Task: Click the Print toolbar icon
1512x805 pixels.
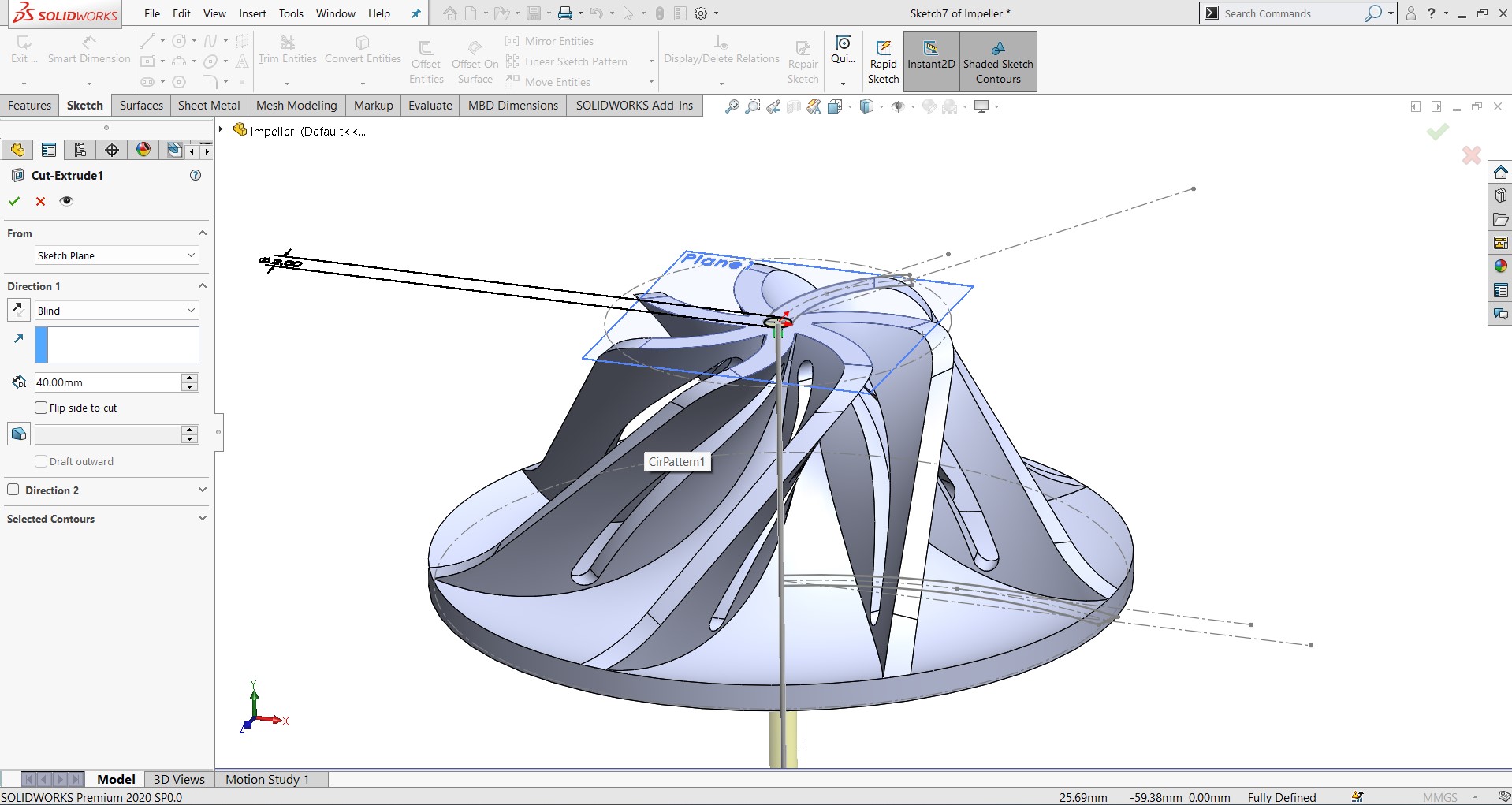Action: (x=565, y=13)
